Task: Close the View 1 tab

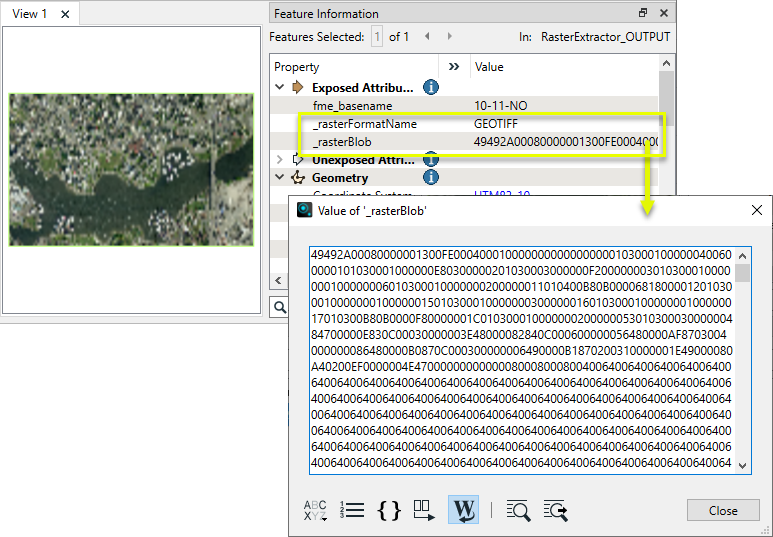Action: click(x=65, y=14)
